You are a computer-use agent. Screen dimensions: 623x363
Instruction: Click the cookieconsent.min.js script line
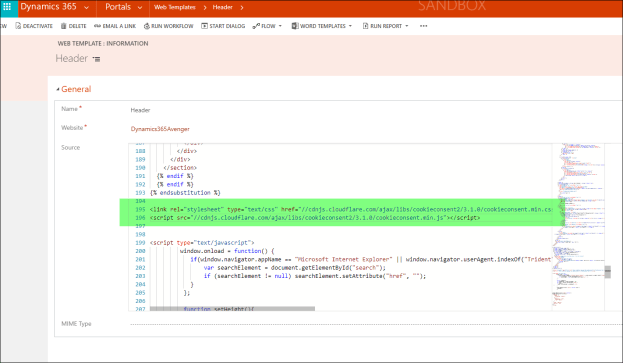[x=315, y=218]
